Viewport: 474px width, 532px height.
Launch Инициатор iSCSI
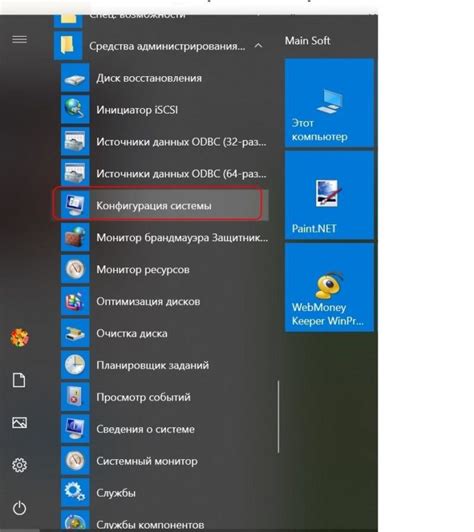click(x=165, y=110)
